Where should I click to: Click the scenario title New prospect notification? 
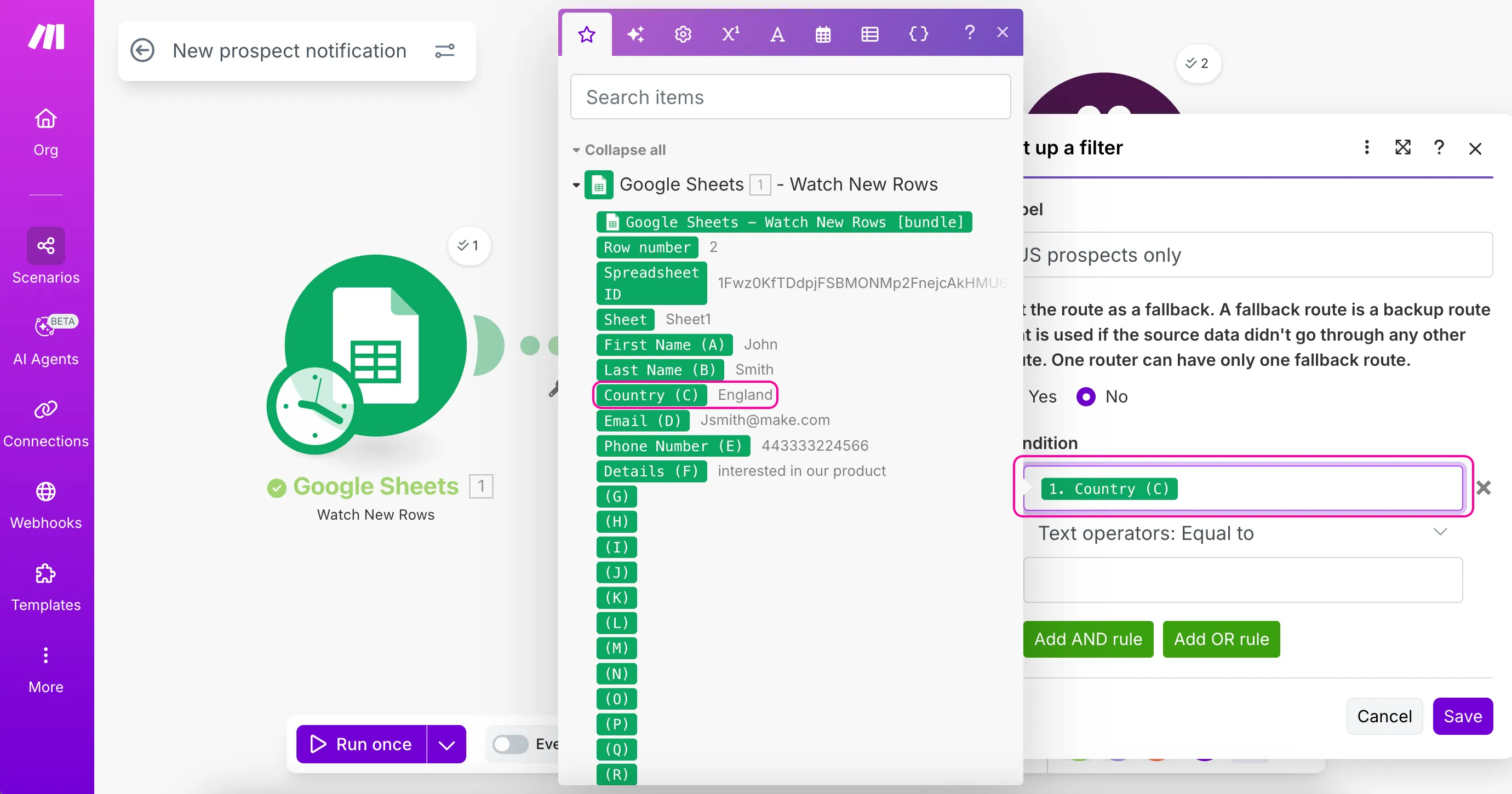tap(289, 51)
